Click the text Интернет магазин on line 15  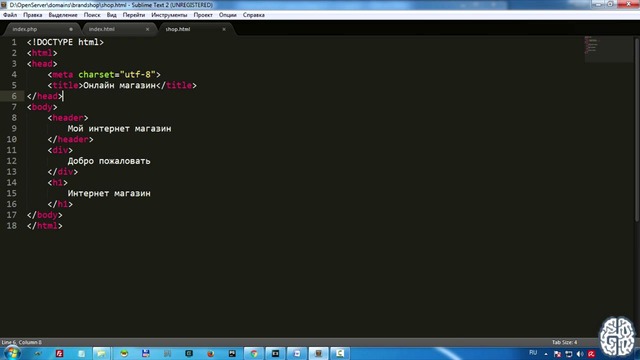(x=109, y=193)
